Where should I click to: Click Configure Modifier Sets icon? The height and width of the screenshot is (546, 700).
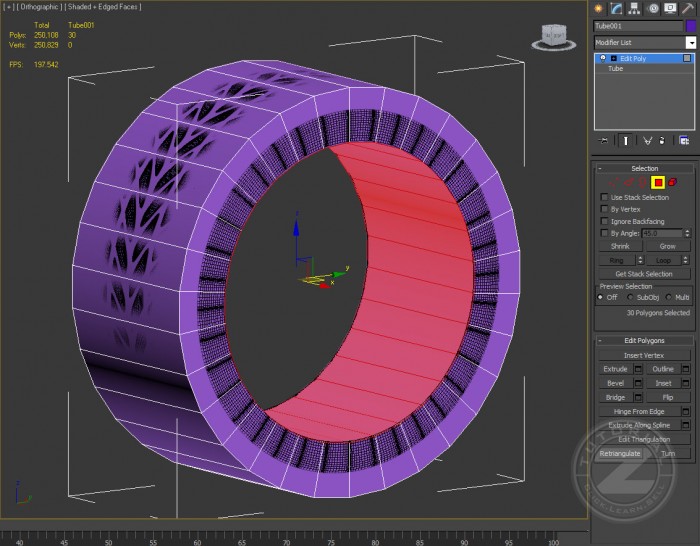686,141
